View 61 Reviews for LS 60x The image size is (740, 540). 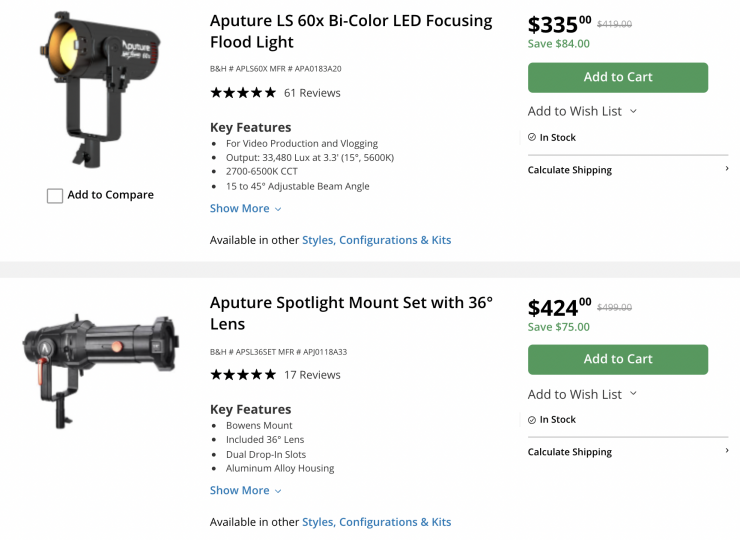click(312, 93)
